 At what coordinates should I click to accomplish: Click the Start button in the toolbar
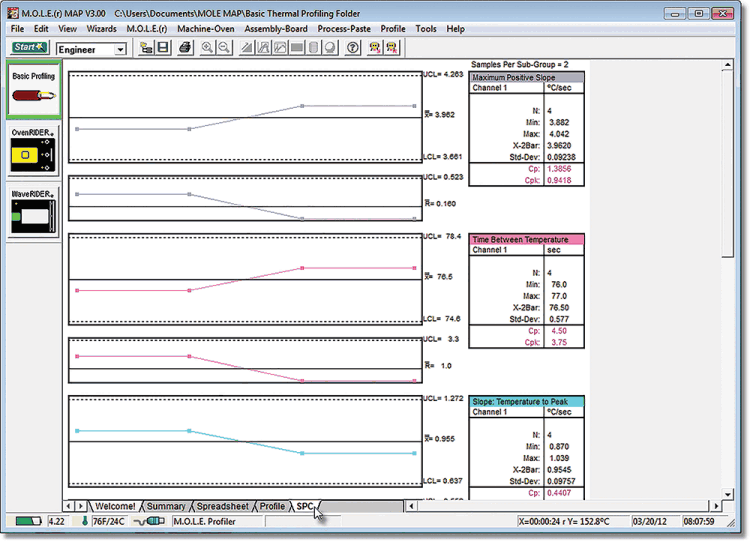(x=30, y=47)
